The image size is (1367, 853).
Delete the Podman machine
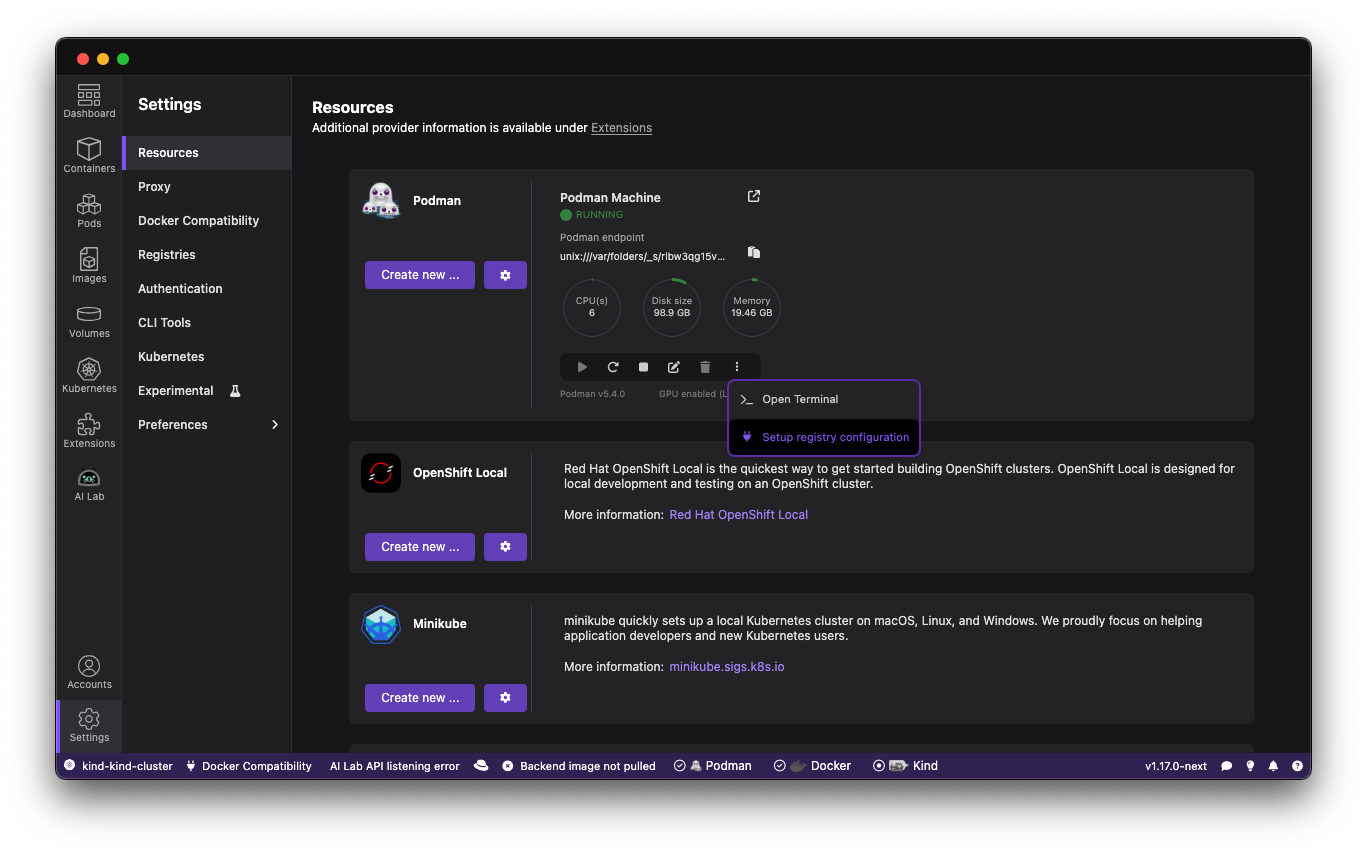click(705, 367)
